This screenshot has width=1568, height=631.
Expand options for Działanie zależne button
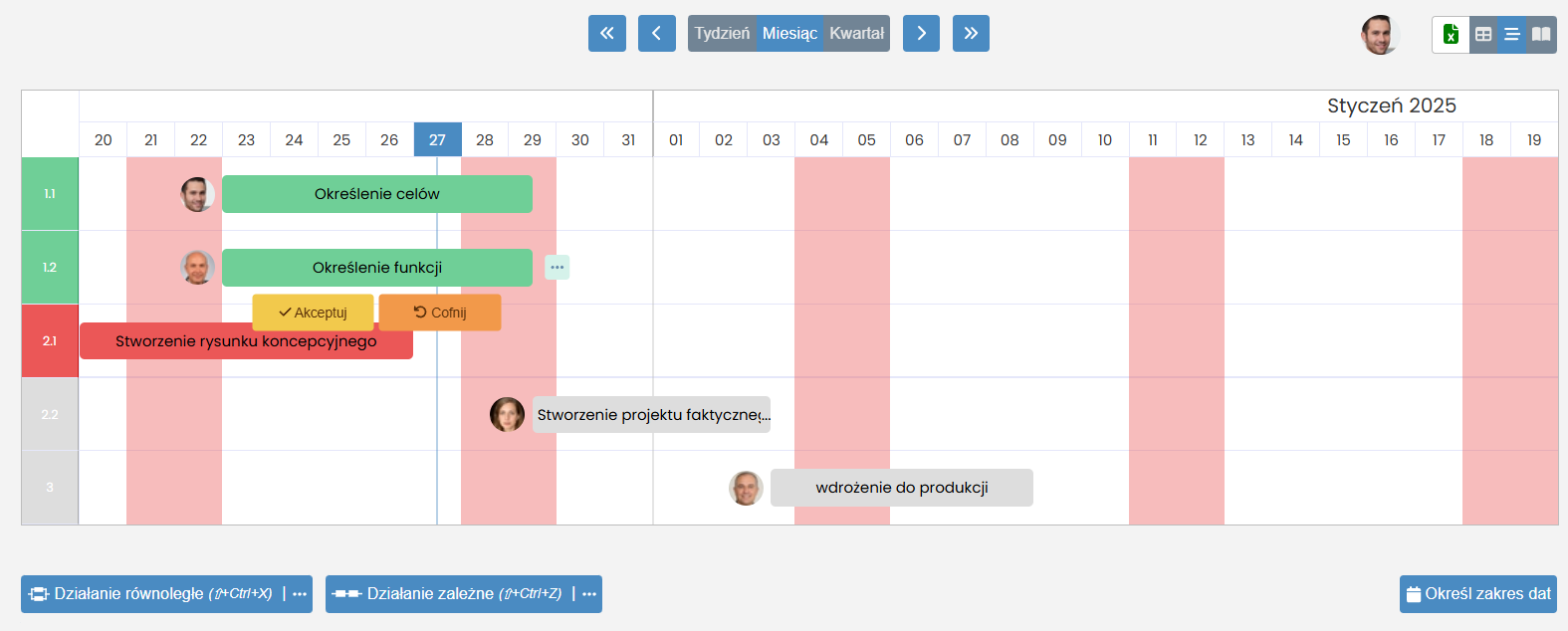click(589, 594)
